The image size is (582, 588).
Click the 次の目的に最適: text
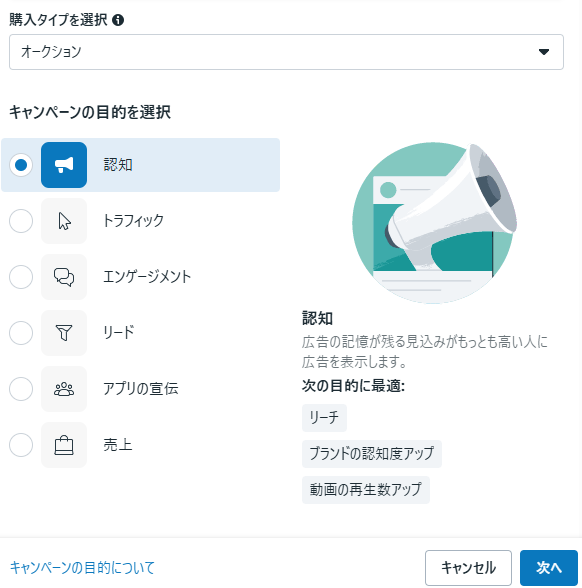pyautogui.click(x=353, y=386)
